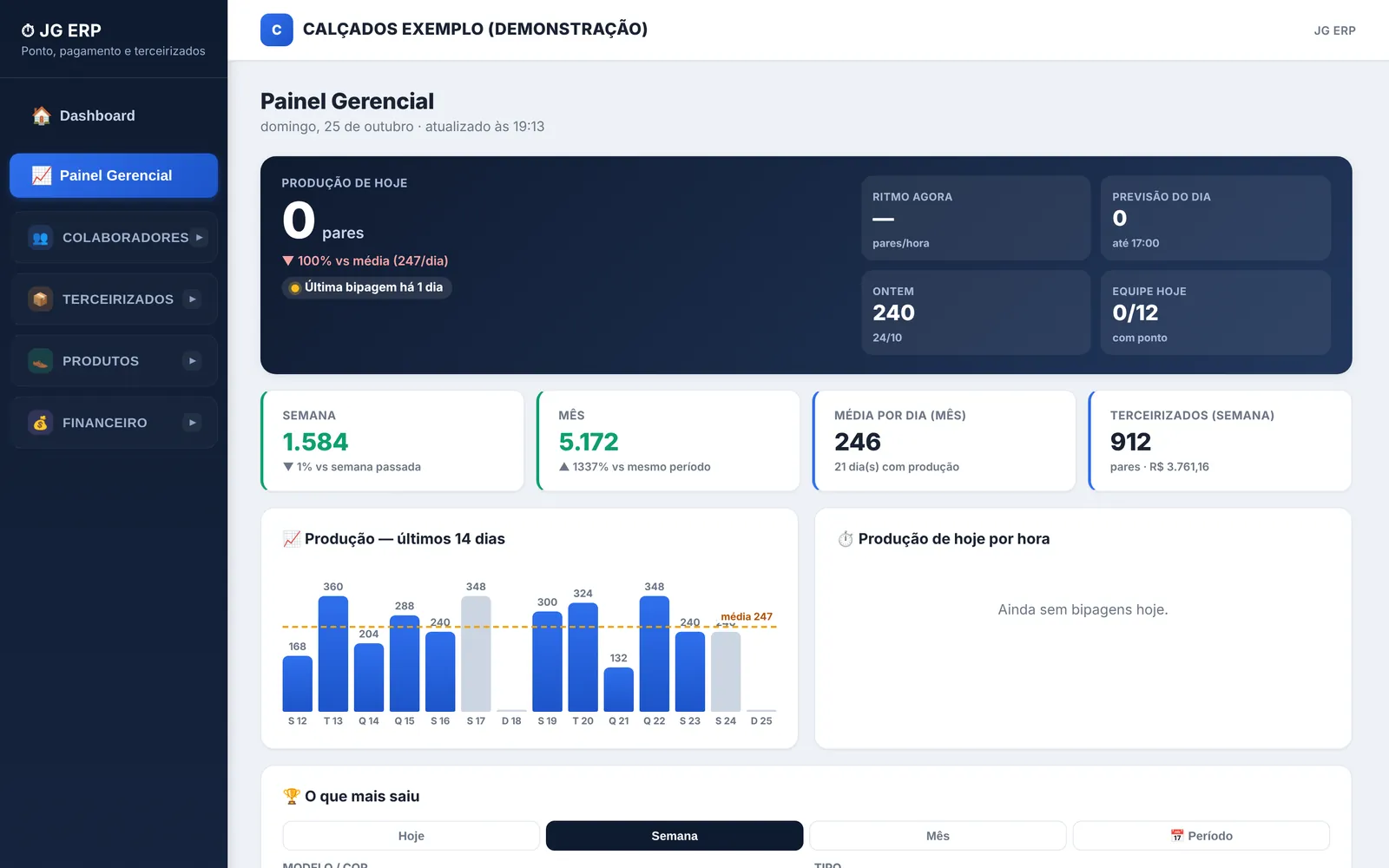Open the Dashboard menu item
Viewport: 1389px width, 868px height.
tap(114, 115)
